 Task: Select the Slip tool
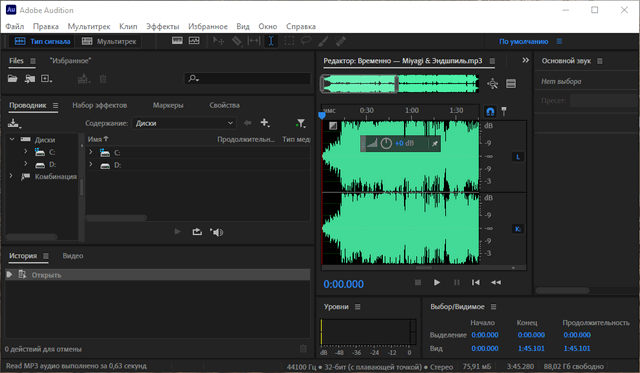(254, 41)
